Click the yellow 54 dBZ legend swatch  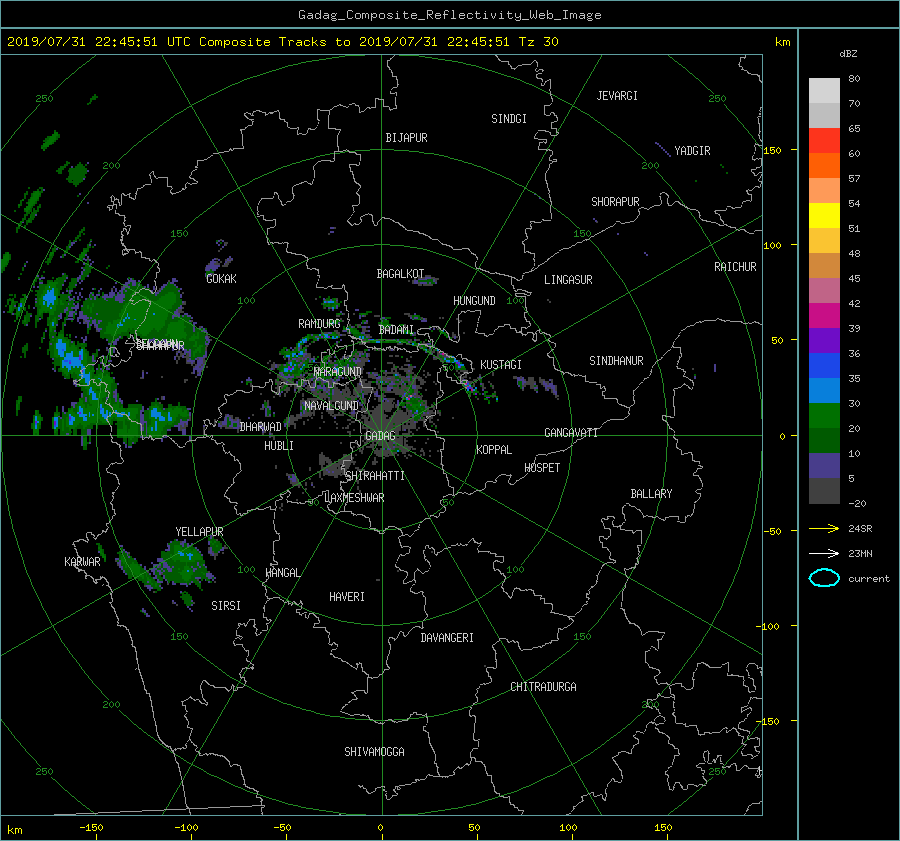pos(824,215)
